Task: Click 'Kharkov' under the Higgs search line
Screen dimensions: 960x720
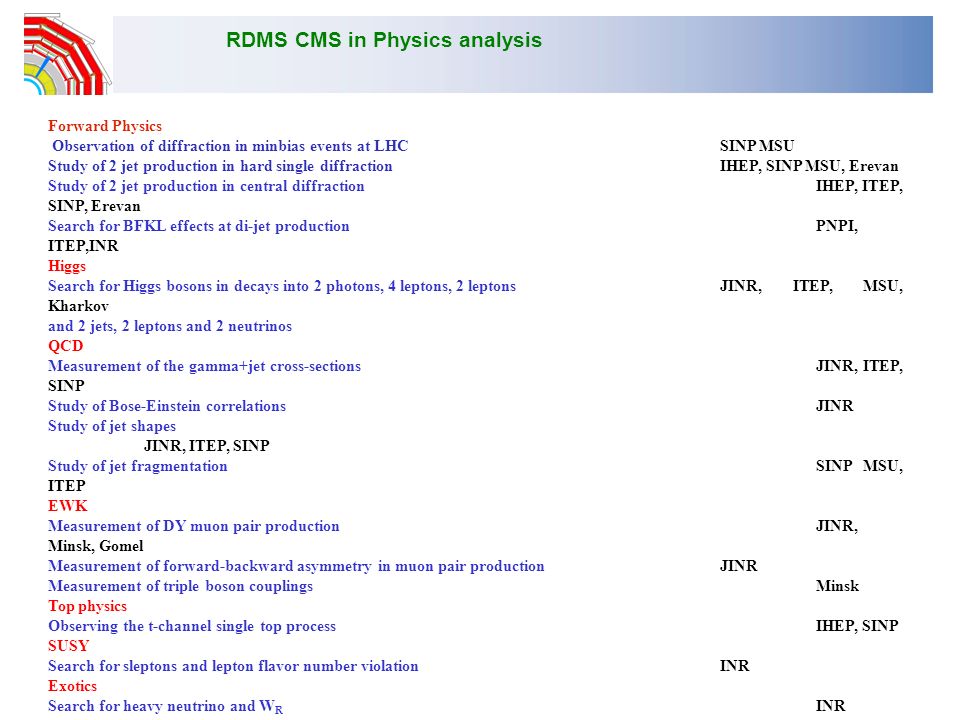Action: click(x=78, y=306)
